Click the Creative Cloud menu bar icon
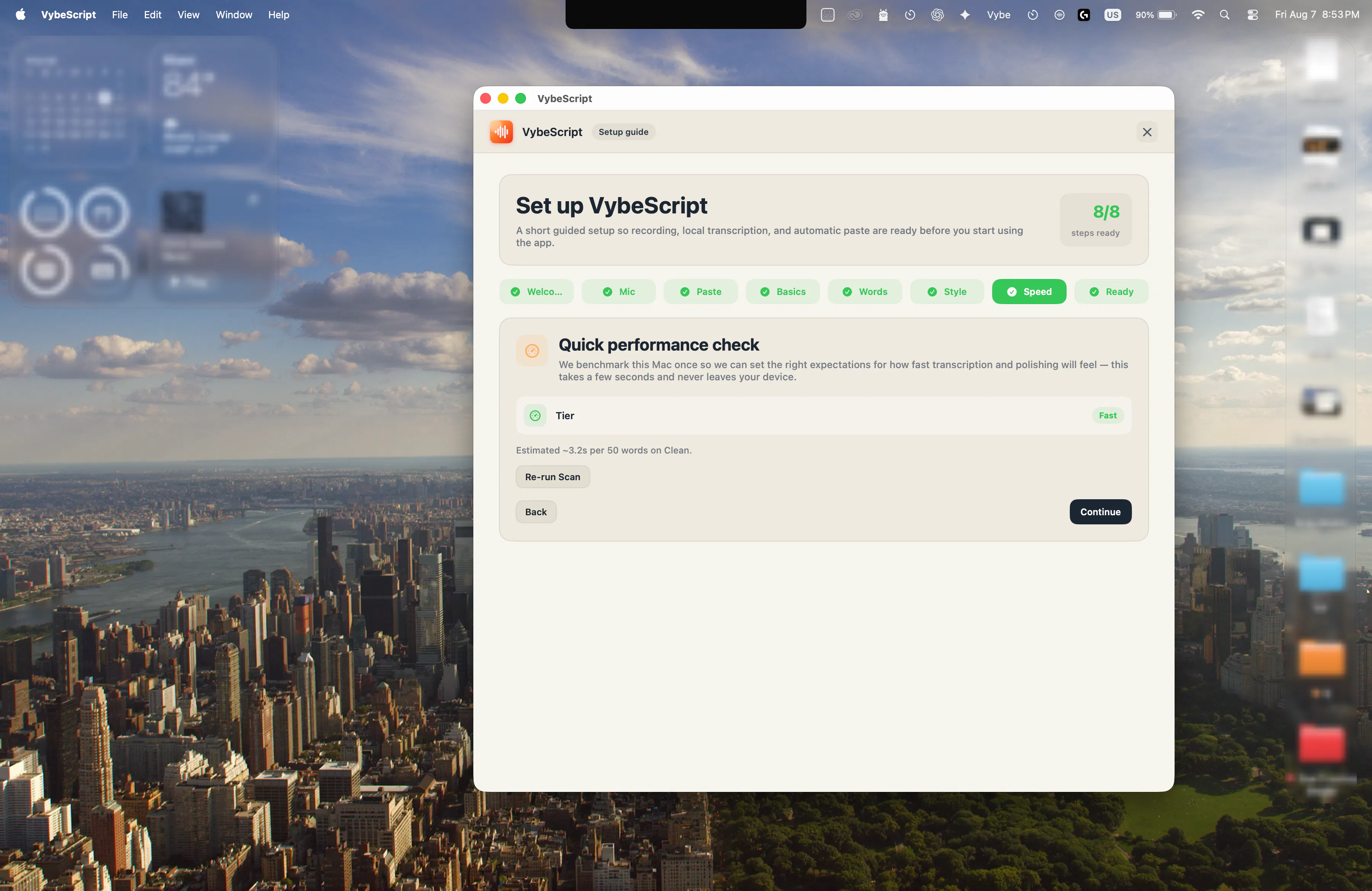This screenshot has height=891, width=1372. point(855,14)
